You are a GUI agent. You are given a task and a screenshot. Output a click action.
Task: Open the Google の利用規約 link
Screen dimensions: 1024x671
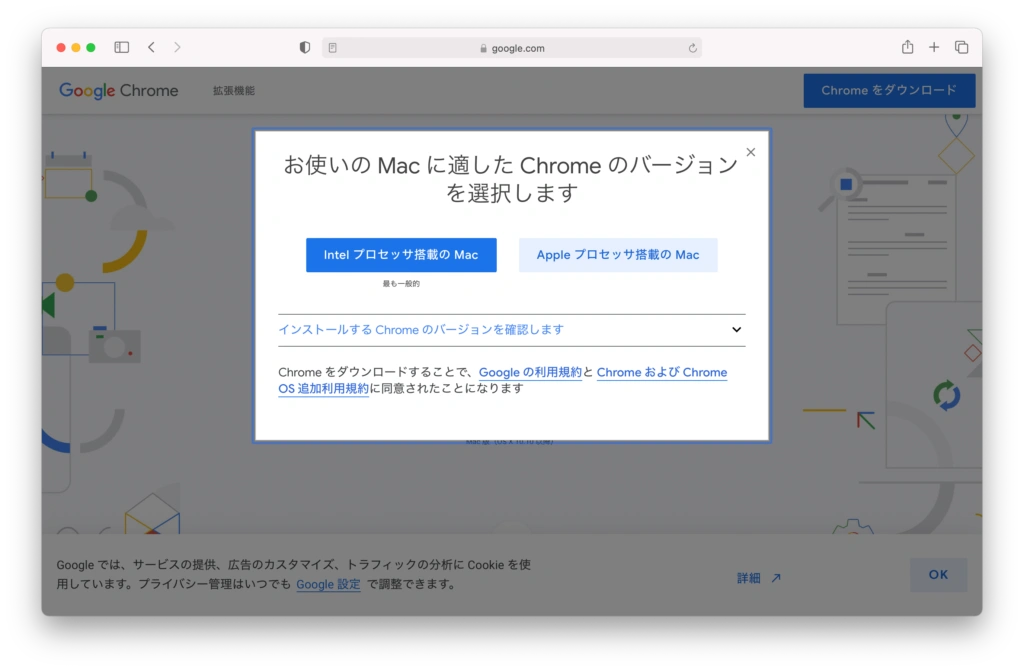pos(530,372)
